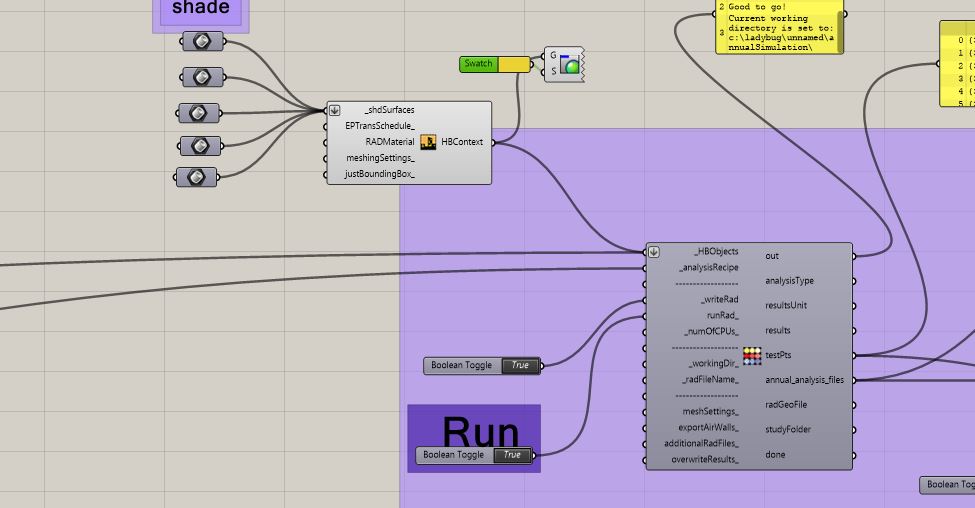Click the G input of Custom Preview
This screenshot has height=508, width=975.
[x=553, y=56]
